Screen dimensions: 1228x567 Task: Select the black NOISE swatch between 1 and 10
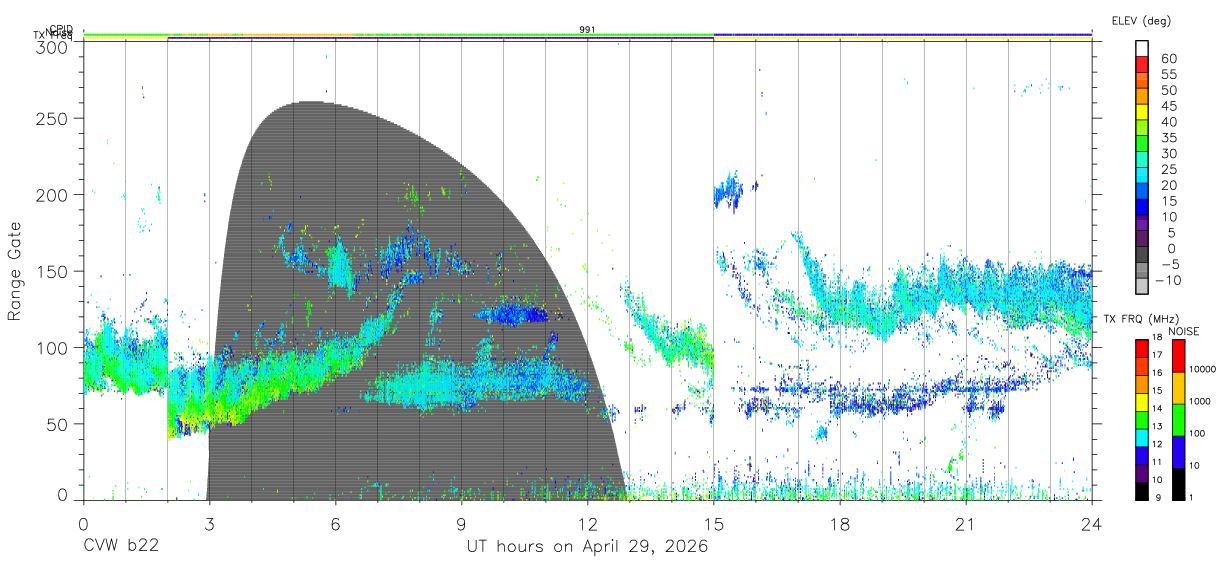1178,484
